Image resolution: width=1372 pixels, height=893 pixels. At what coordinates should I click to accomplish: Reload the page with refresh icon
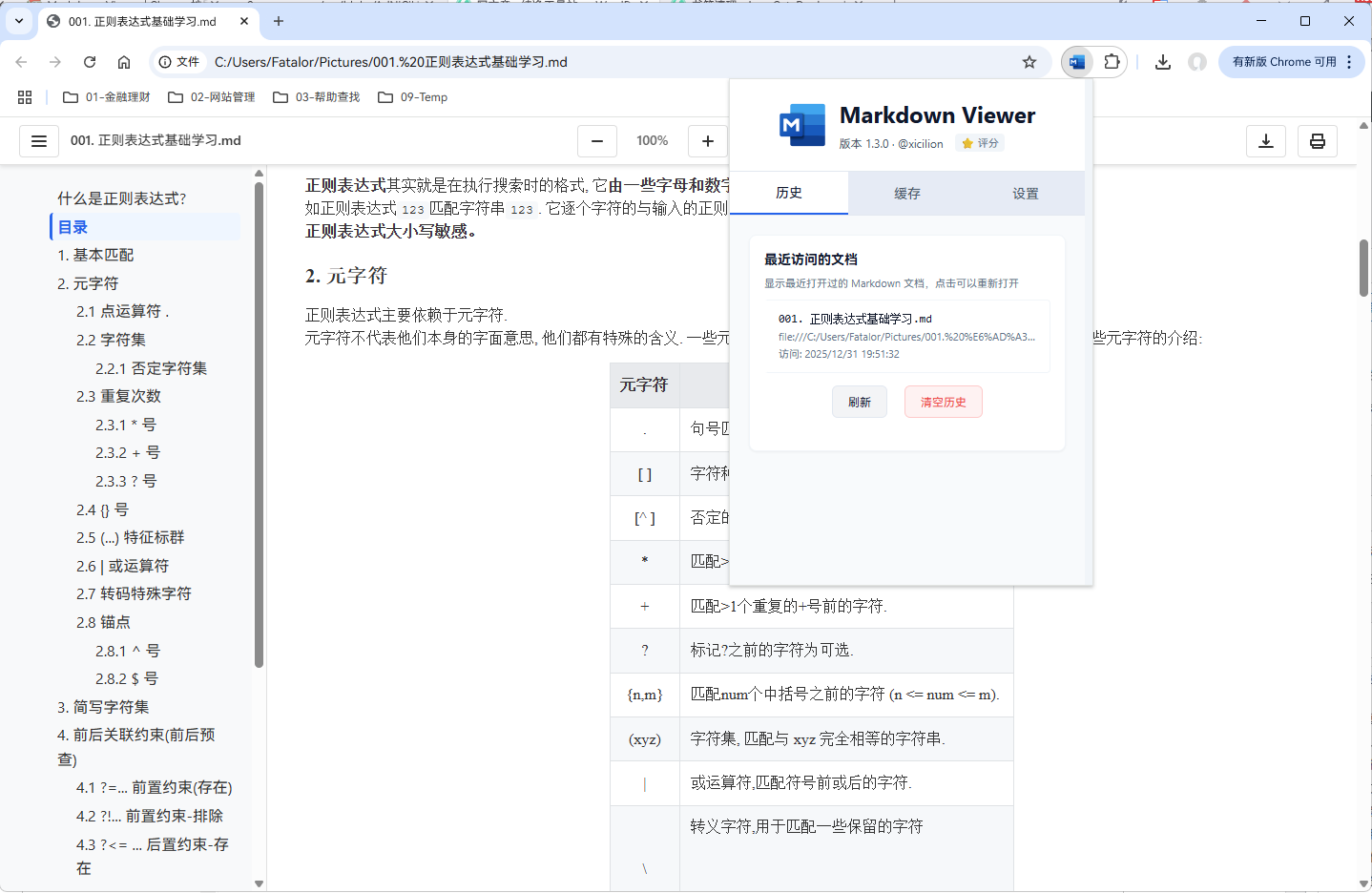90,61
